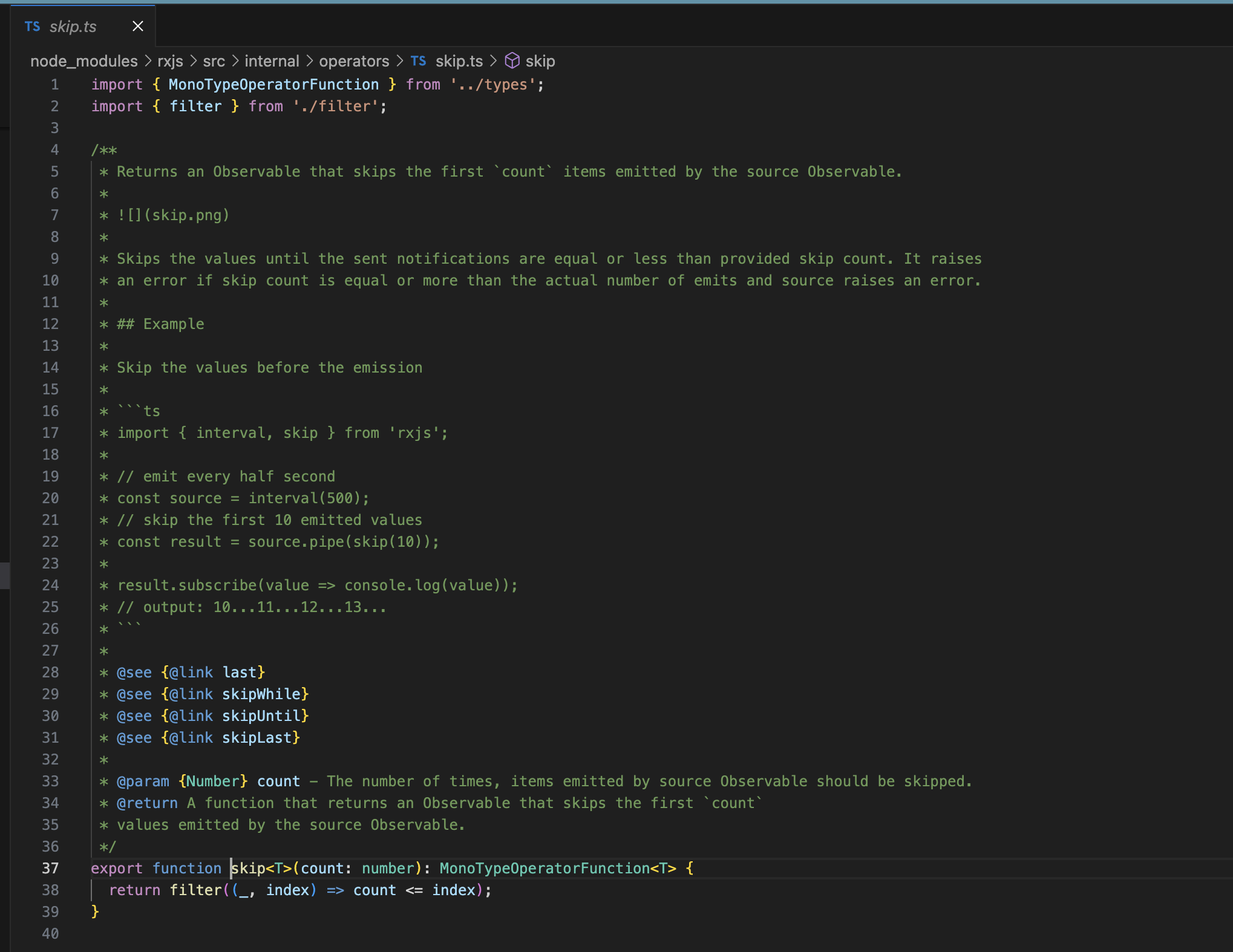Click filter identifier on import line 2
Viewport: 1233px width, 952px height.
[195, 106]
